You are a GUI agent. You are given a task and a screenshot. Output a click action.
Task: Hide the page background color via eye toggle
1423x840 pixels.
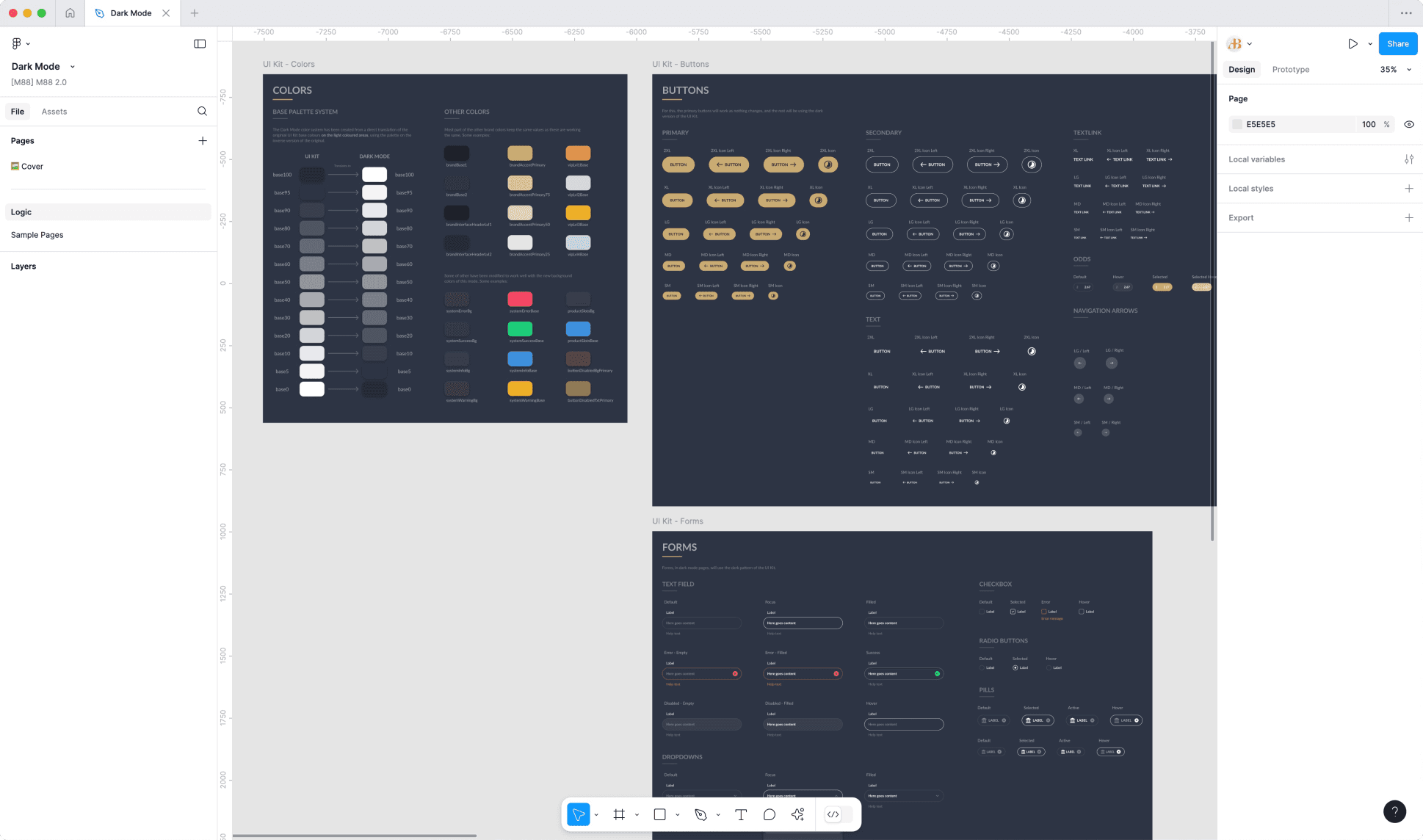coord(1410,124)
